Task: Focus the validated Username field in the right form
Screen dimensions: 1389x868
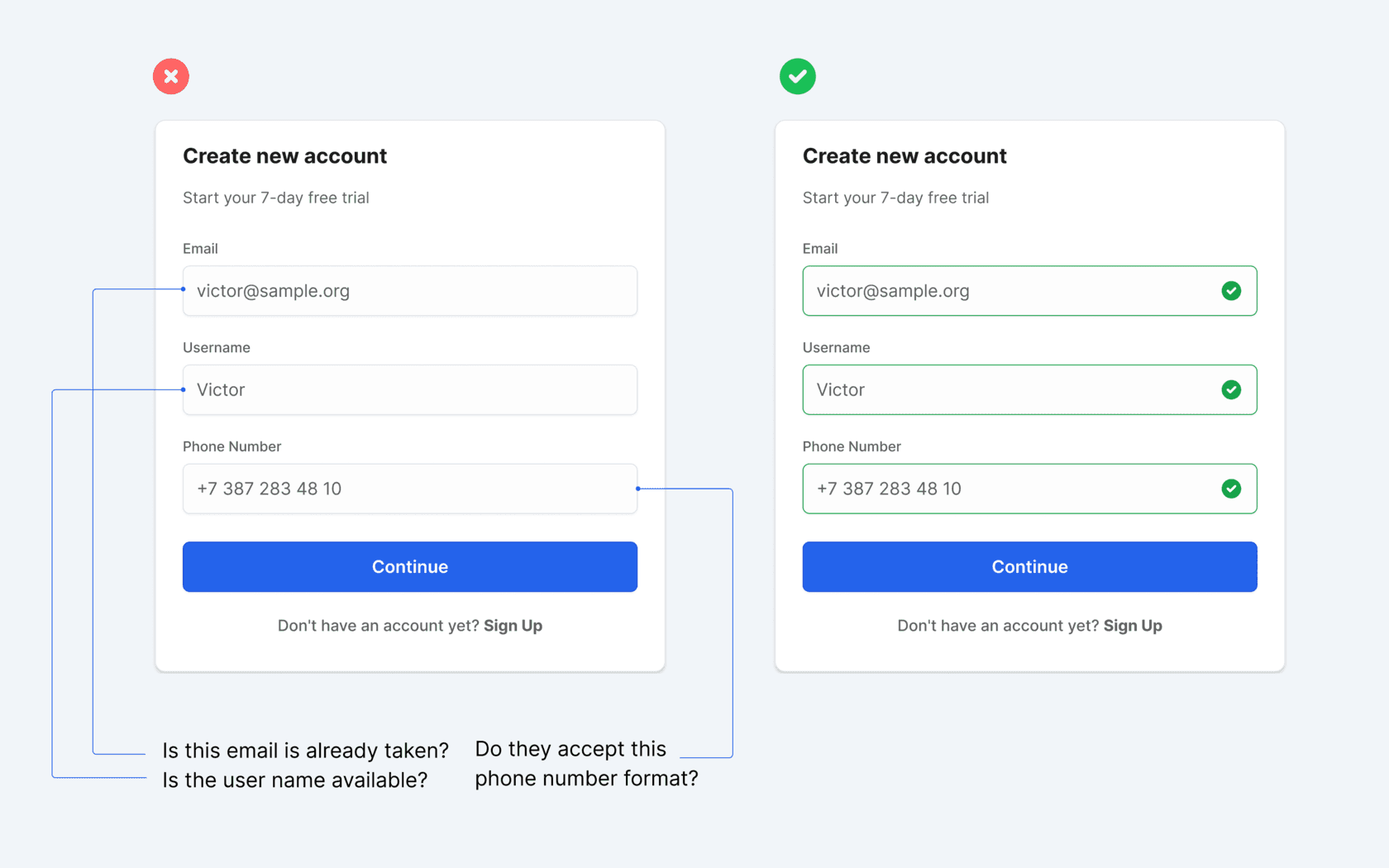Action: pyautogui.click(x=1009, y=389)
